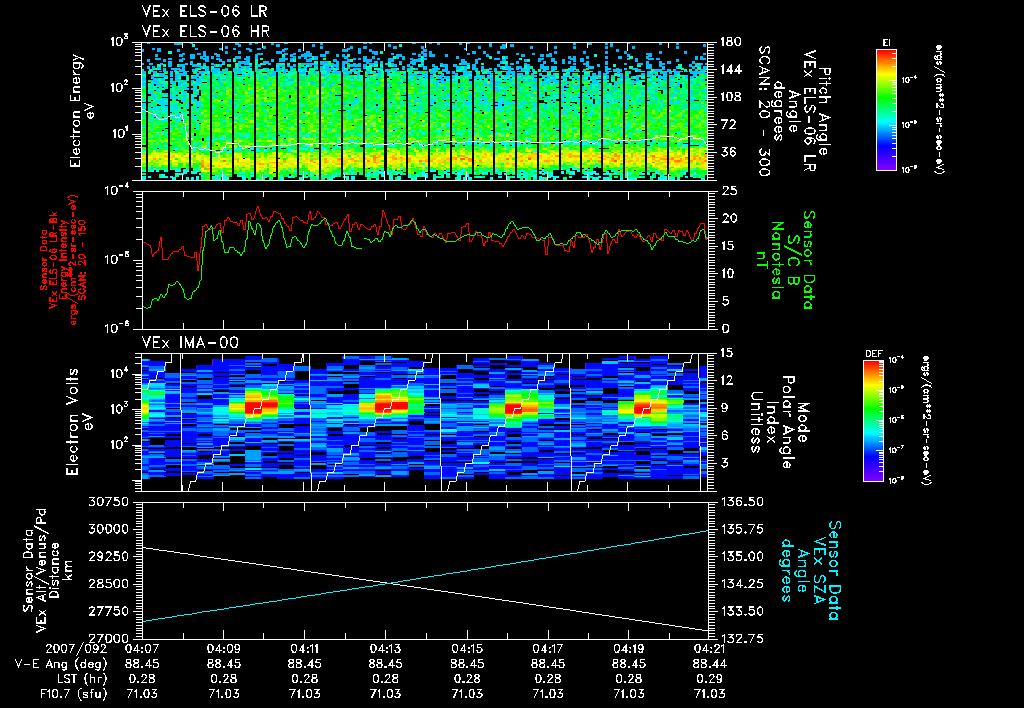
Task: Click the magnetic field tick value 25
Action: click(729, 191)
